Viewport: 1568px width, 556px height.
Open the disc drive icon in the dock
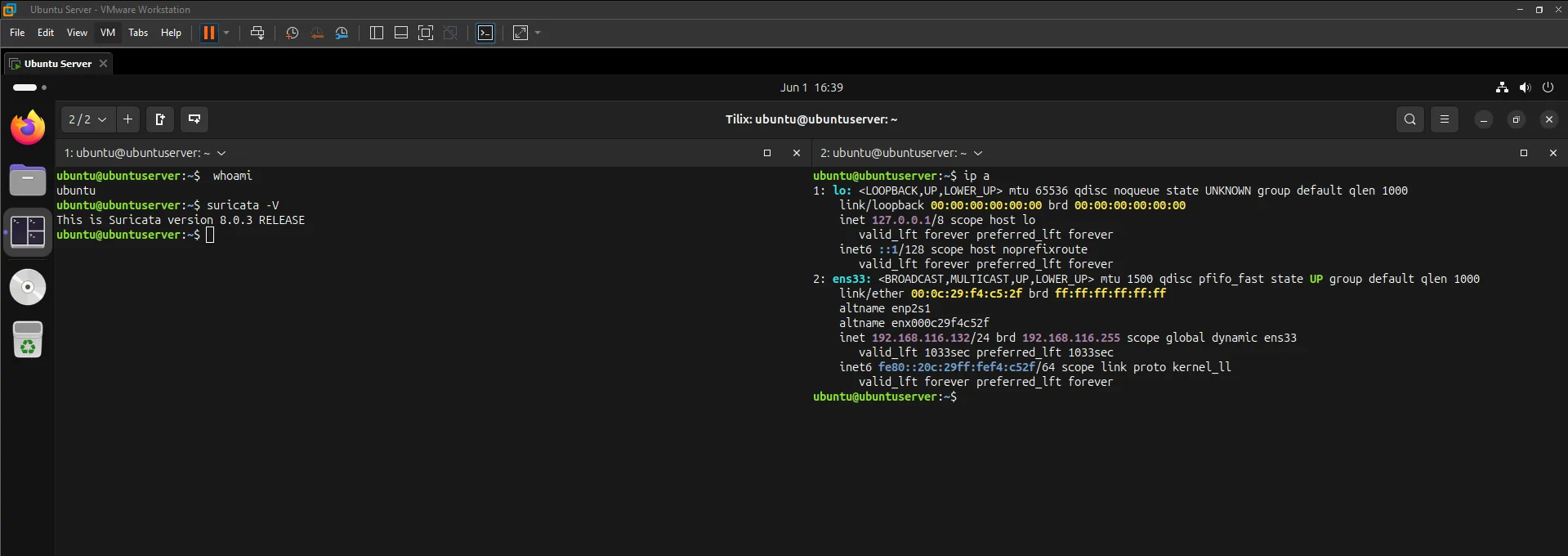[x=28, y=287]
